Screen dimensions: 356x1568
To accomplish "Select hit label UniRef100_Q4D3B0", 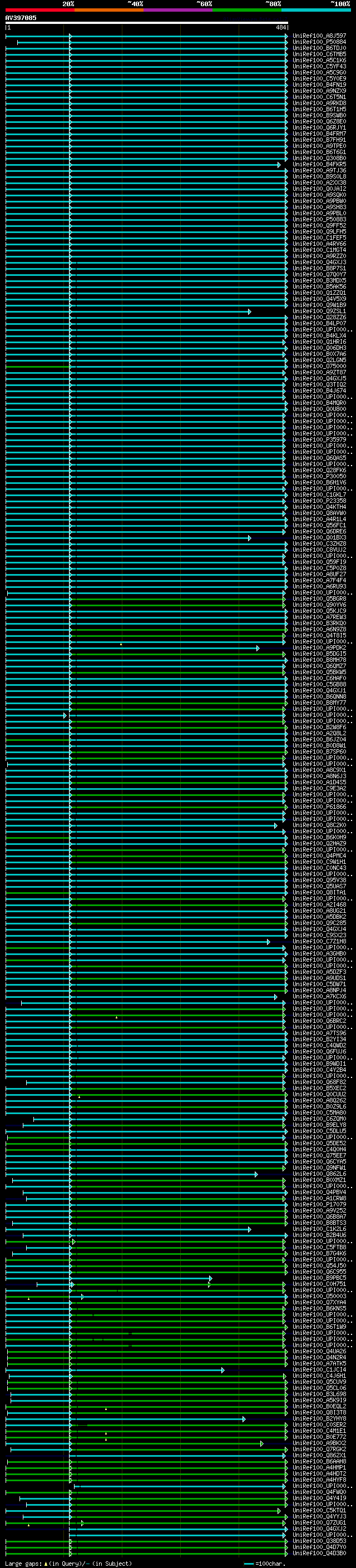I will pyautogui.click(x=319, y=1553).
